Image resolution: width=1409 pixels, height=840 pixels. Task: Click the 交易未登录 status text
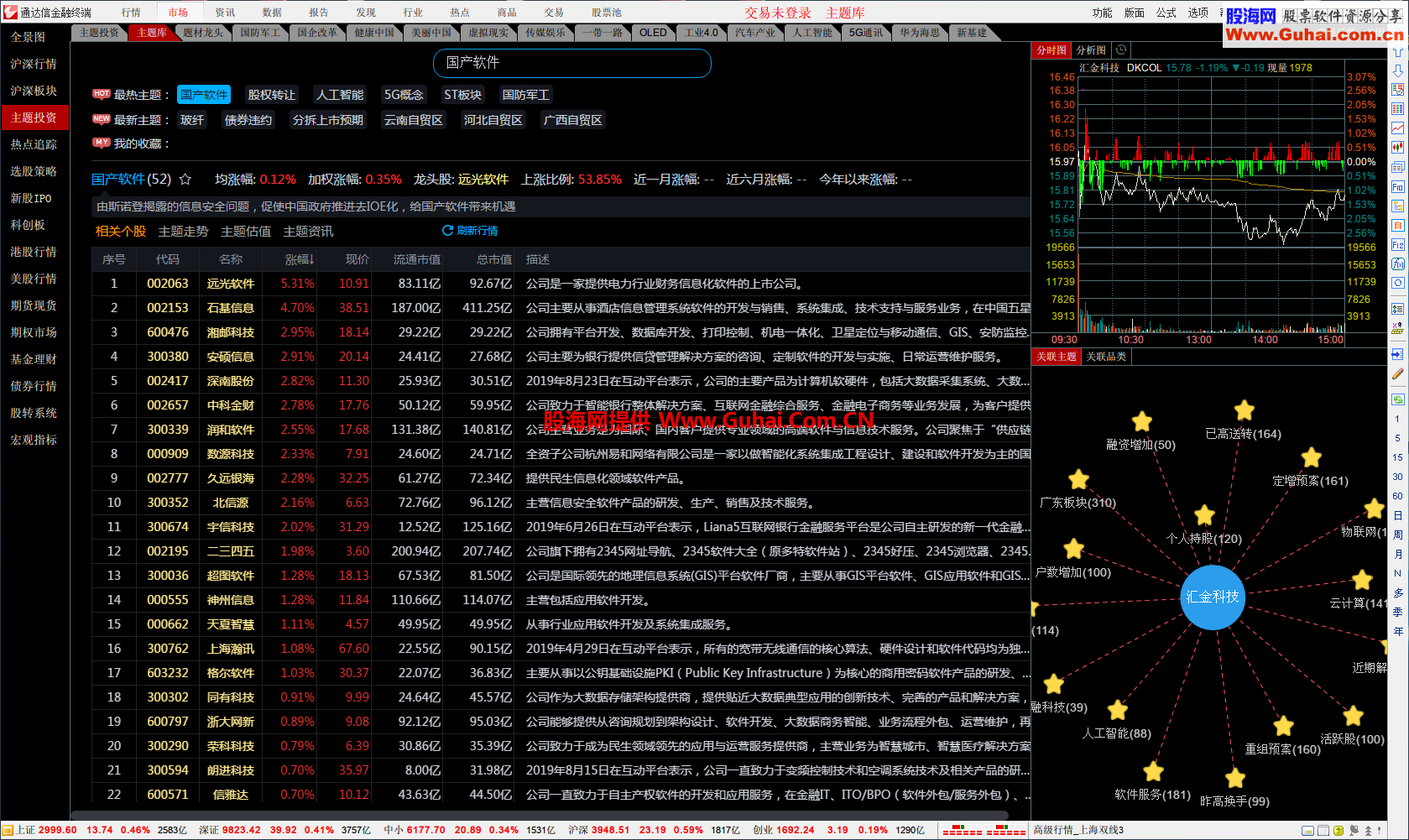click(778, 13)
